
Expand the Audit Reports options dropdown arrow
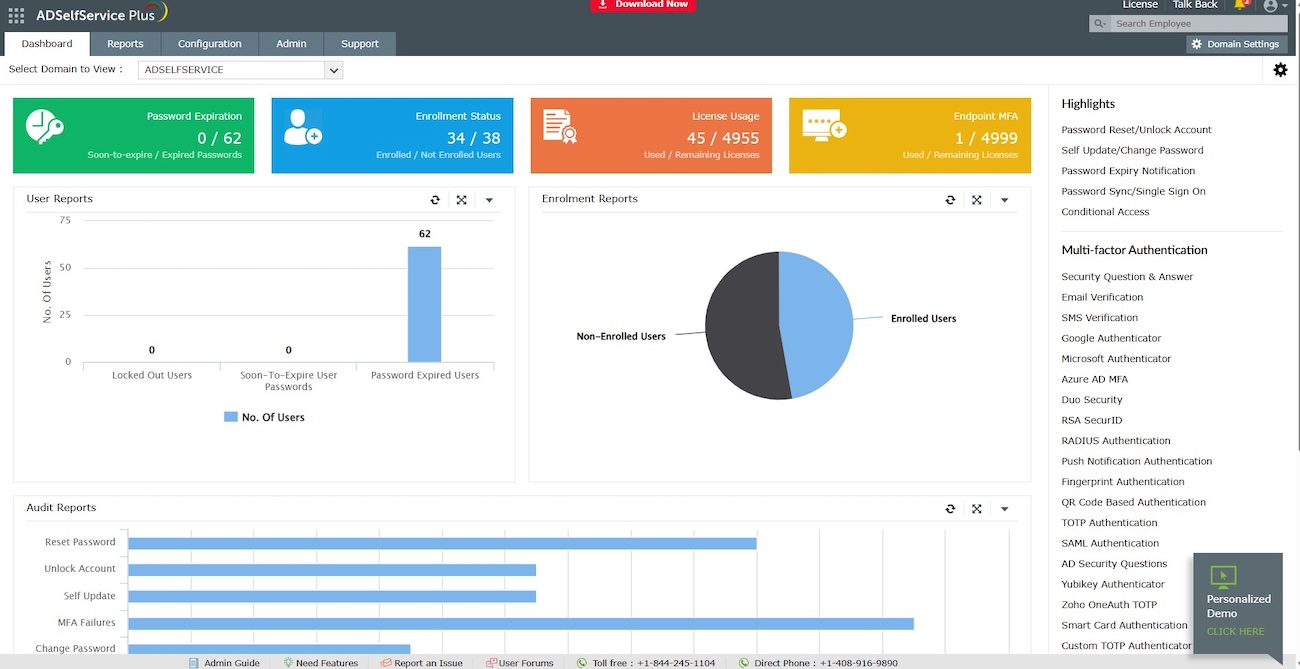coord(1004,509)
